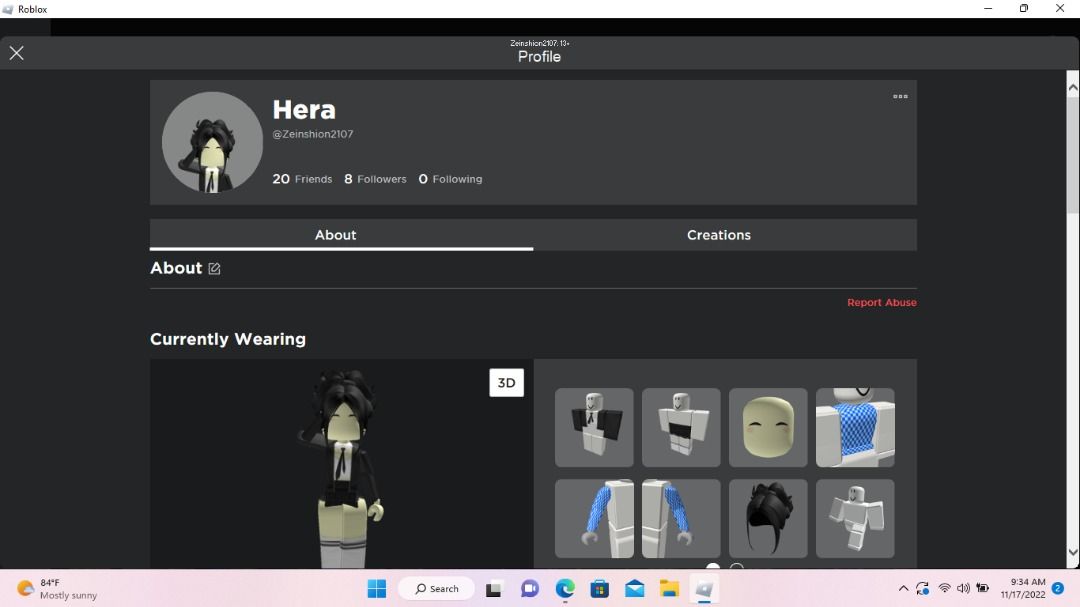Click the black suit shirt thumbnail

[594, 428]
